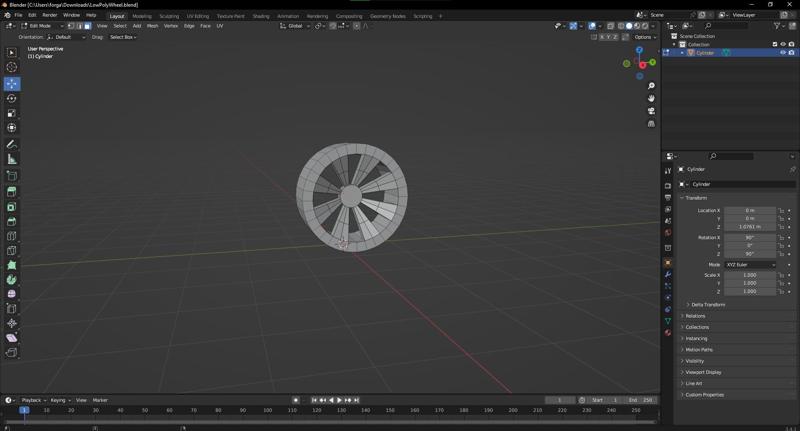Image resolution: width=800 pixels, height=431 pixels.
Task: Activate the Scale tool
Action: 11,113
